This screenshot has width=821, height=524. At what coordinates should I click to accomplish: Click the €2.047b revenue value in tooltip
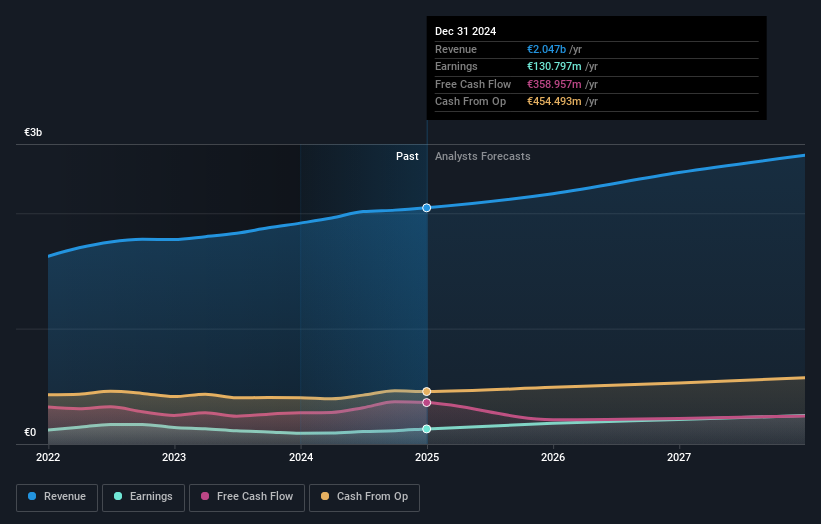[546, 49]
